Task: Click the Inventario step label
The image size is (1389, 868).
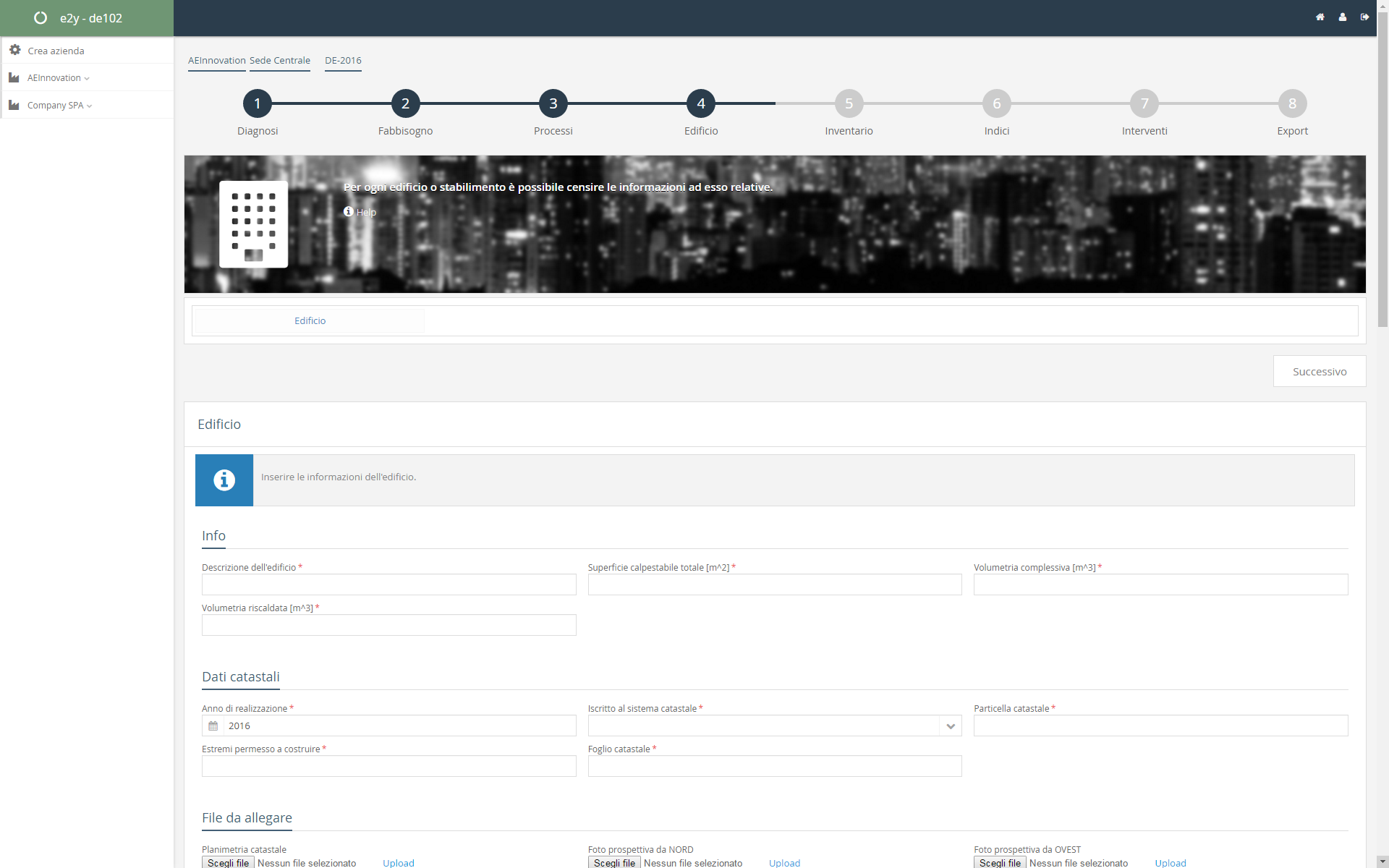Action: 849,131
